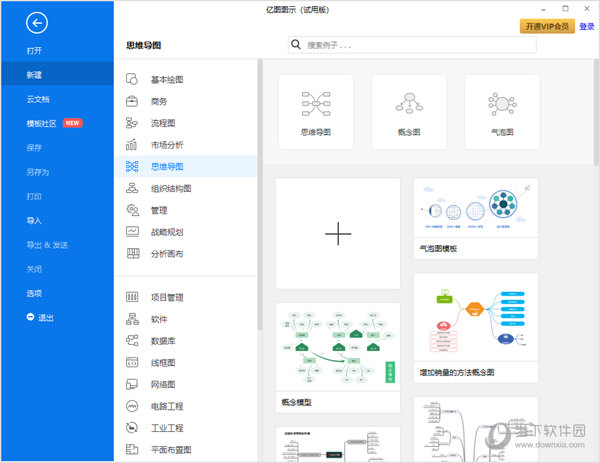Click the search magnifier icon

(295, 45)
